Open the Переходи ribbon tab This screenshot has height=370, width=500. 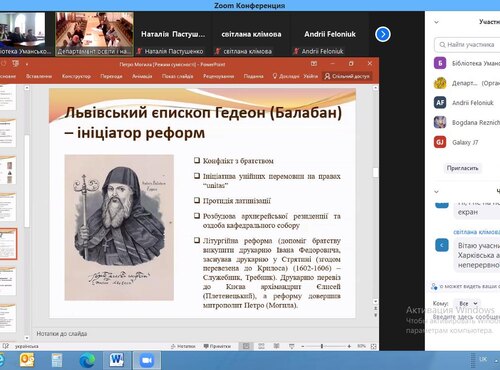111,76
